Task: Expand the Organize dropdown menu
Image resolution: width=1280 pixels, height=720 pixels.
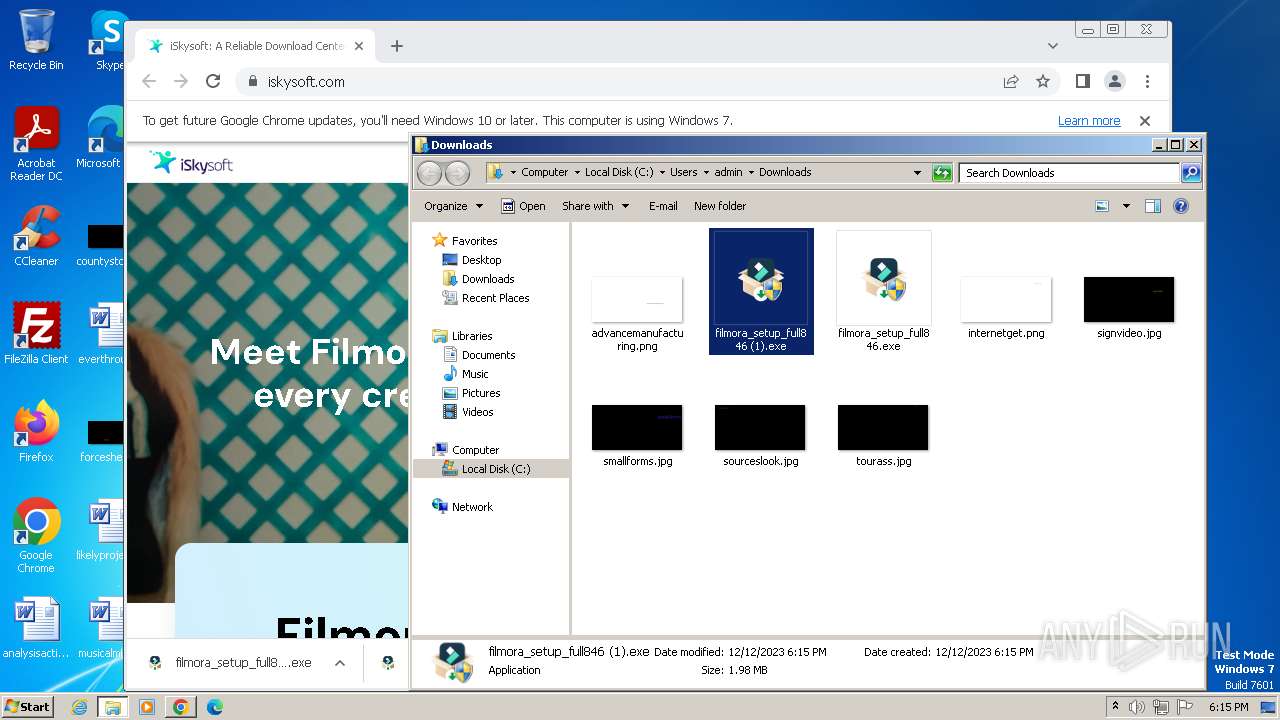Action: pos(453,206)
